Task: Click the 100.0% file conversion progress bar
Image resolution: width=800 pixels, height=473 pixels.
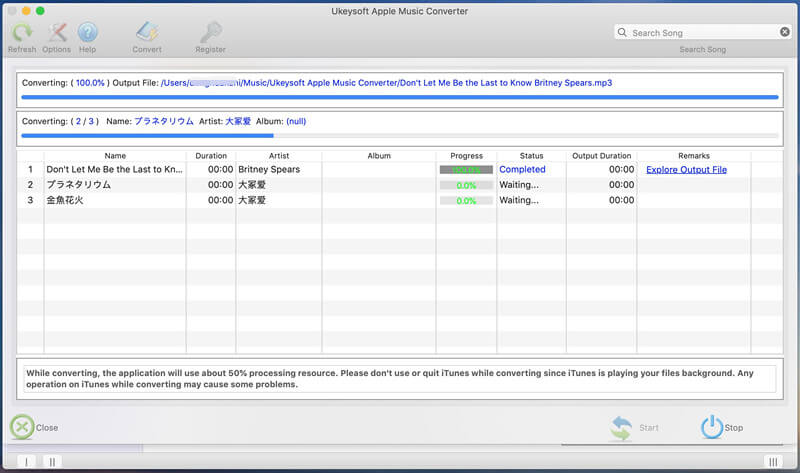Action: click(399, 97)
